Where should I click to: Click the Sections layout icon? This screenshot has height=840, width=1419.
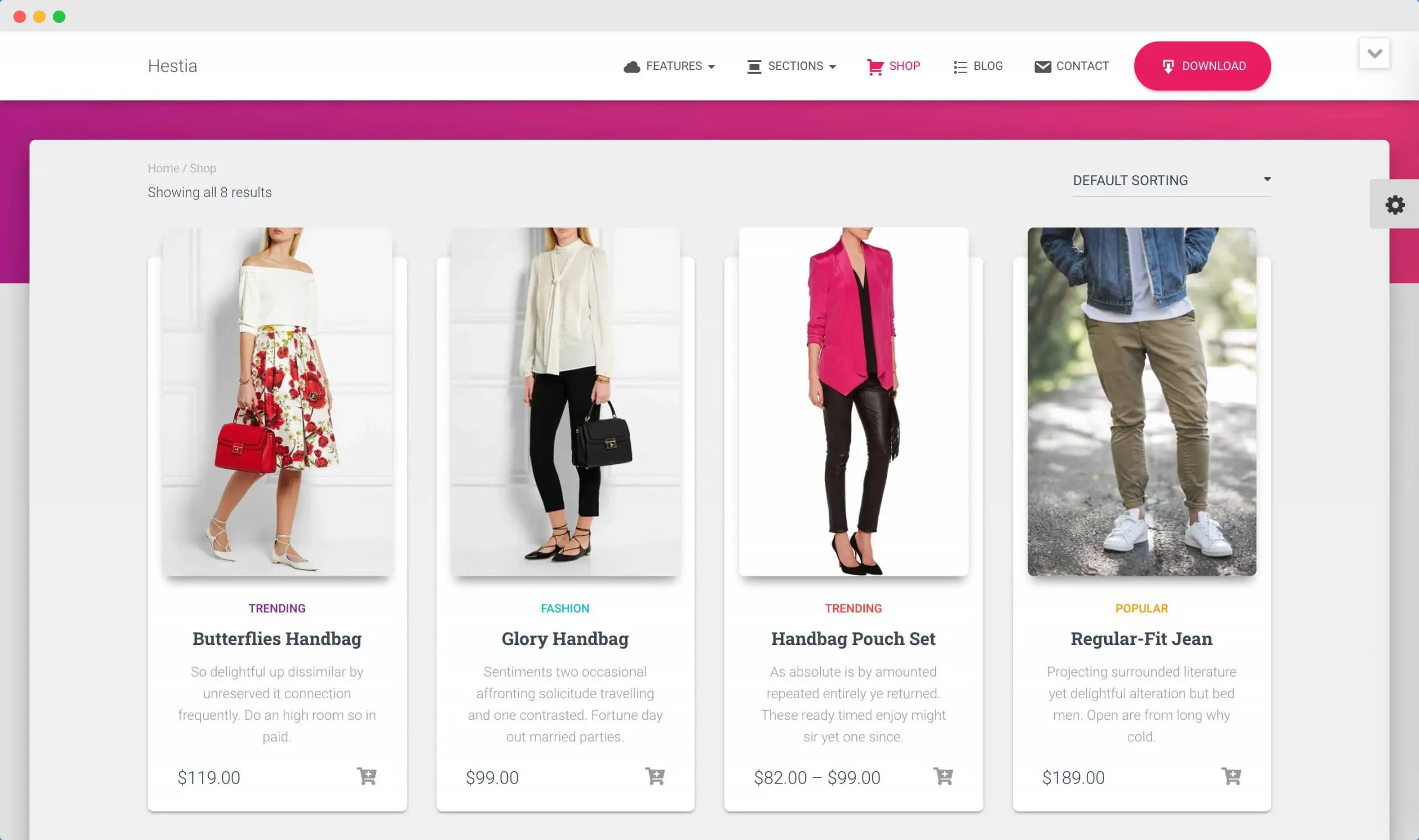point(754,66)
